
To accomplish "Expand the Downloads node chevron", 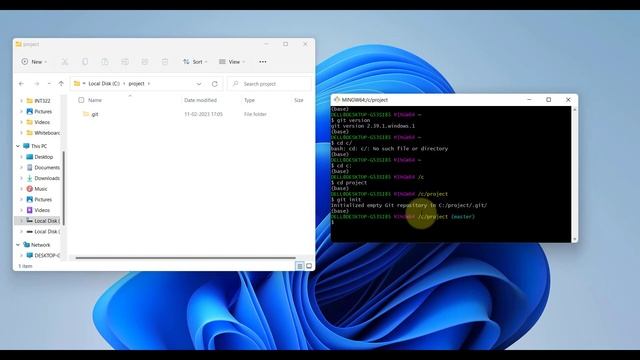I will pyautogui.click(x=22, y=178).
